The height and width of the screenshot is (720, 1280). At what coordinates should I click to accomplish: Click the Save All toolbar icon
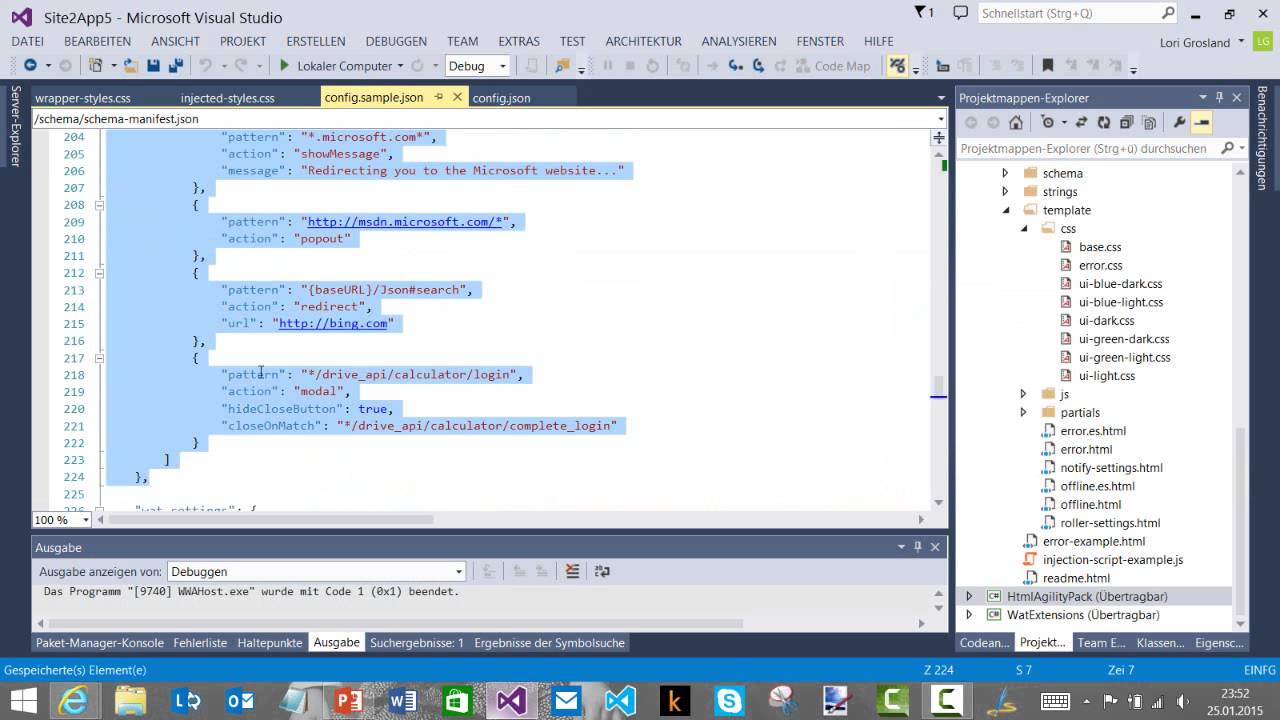175,66
